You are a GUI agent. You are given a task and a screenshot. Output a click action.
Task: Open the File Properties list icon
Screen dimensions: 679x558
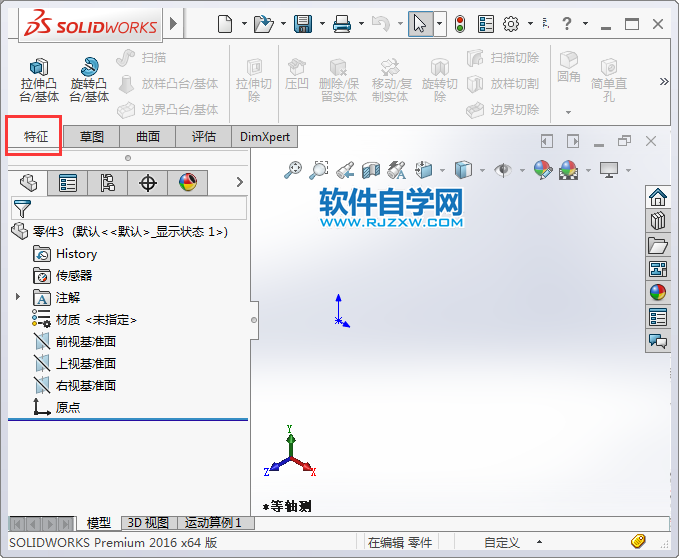tap(486, 24)
